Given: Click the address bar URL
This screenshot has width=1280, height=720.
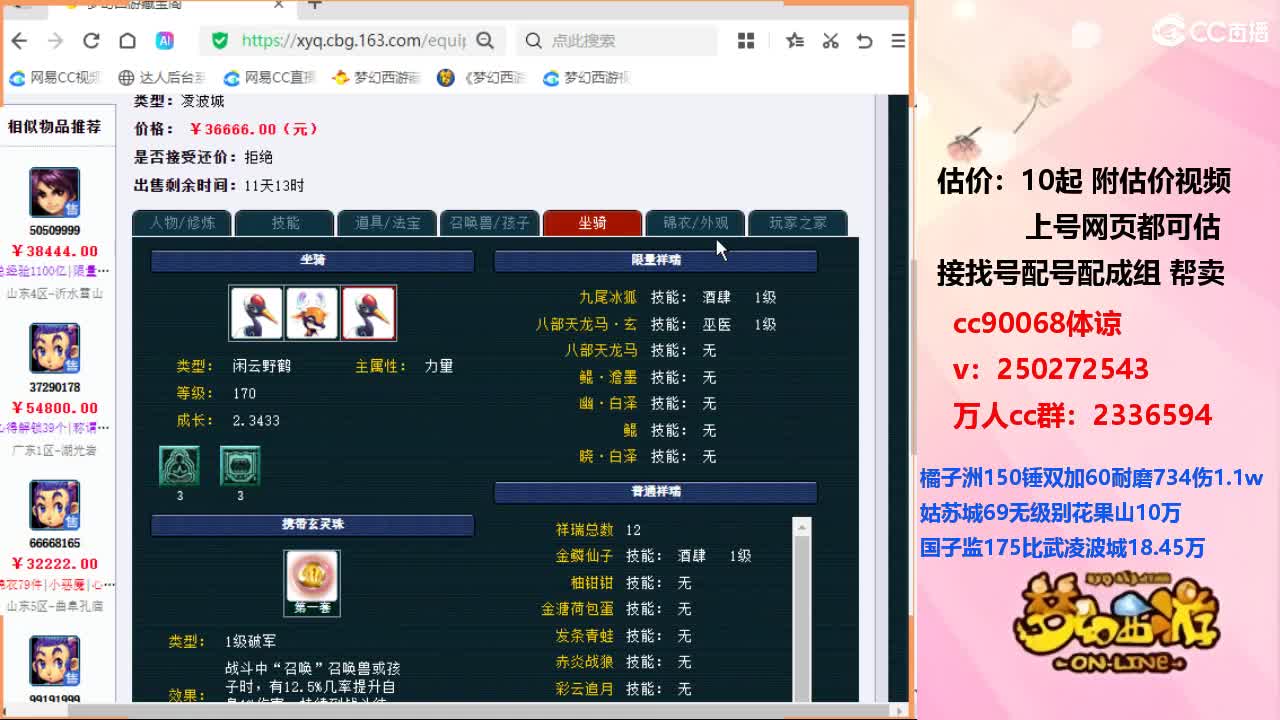Looking at the screenshot, I should [x=354, y=41].
